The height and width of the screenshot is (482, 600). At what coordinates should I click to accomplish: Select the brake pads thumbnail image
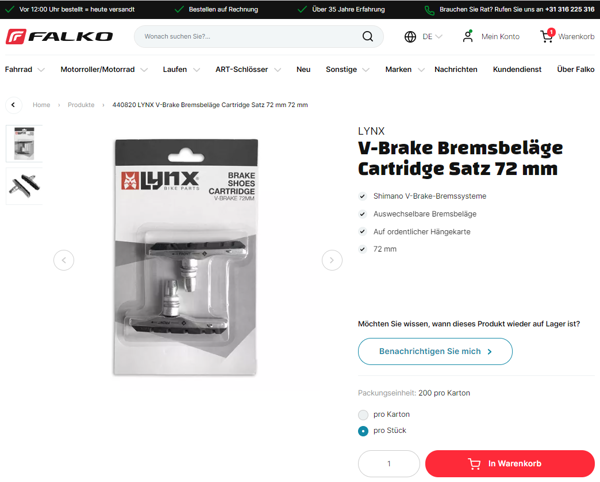point(24,186)
